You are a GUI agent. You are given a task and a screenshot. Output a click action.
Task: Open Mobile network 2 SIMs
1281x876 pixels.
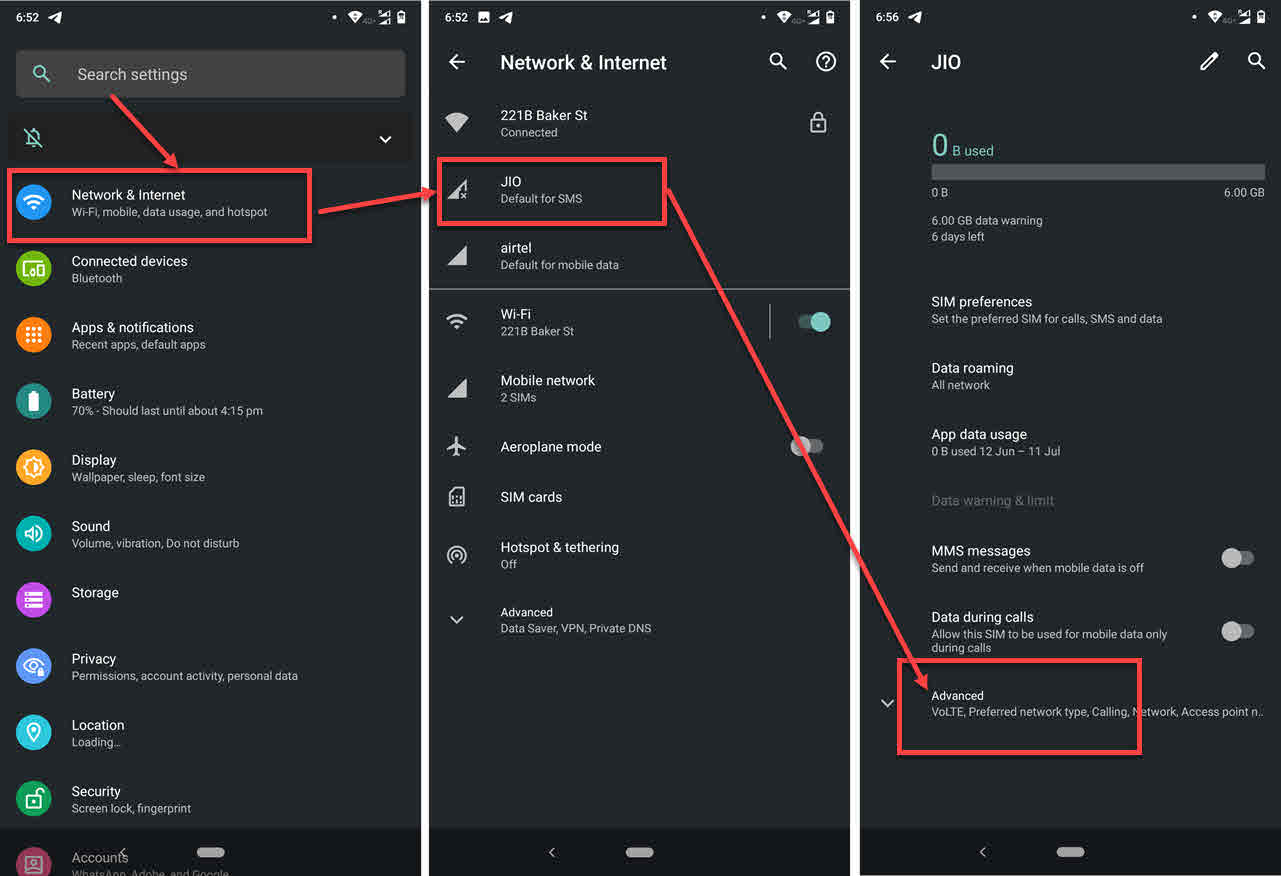pyautogui.click(x=639, y=388)
